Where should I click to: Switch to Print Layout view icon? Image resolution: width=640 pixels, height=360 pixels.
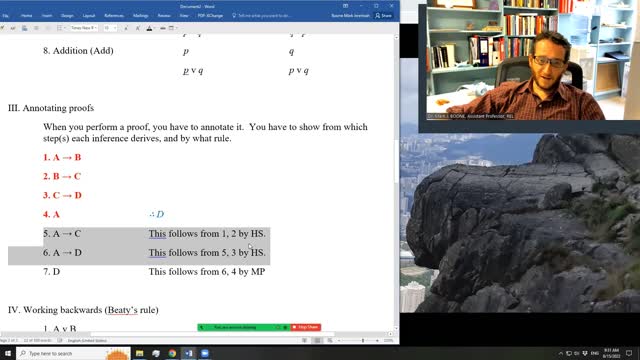click(x=317, y=340)
